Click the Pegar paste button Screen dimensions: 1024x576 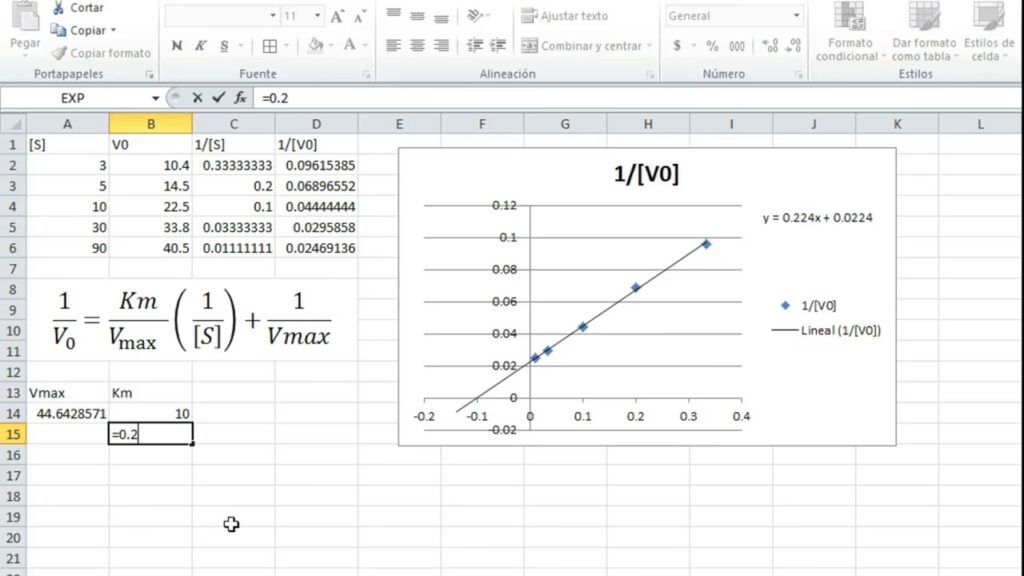(25, 30)
